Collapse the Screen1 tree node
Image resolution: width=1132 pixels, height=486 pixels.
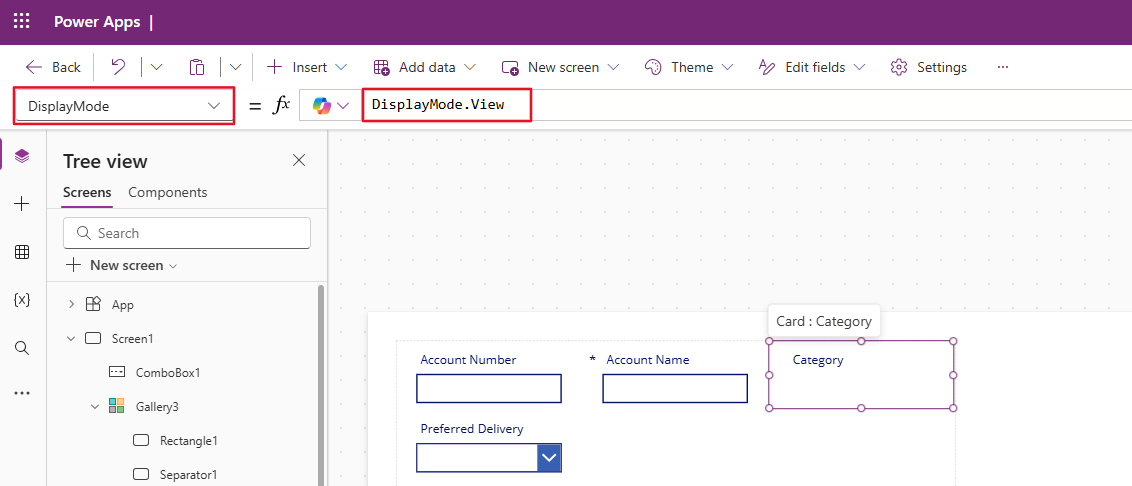tap(71, 339)
